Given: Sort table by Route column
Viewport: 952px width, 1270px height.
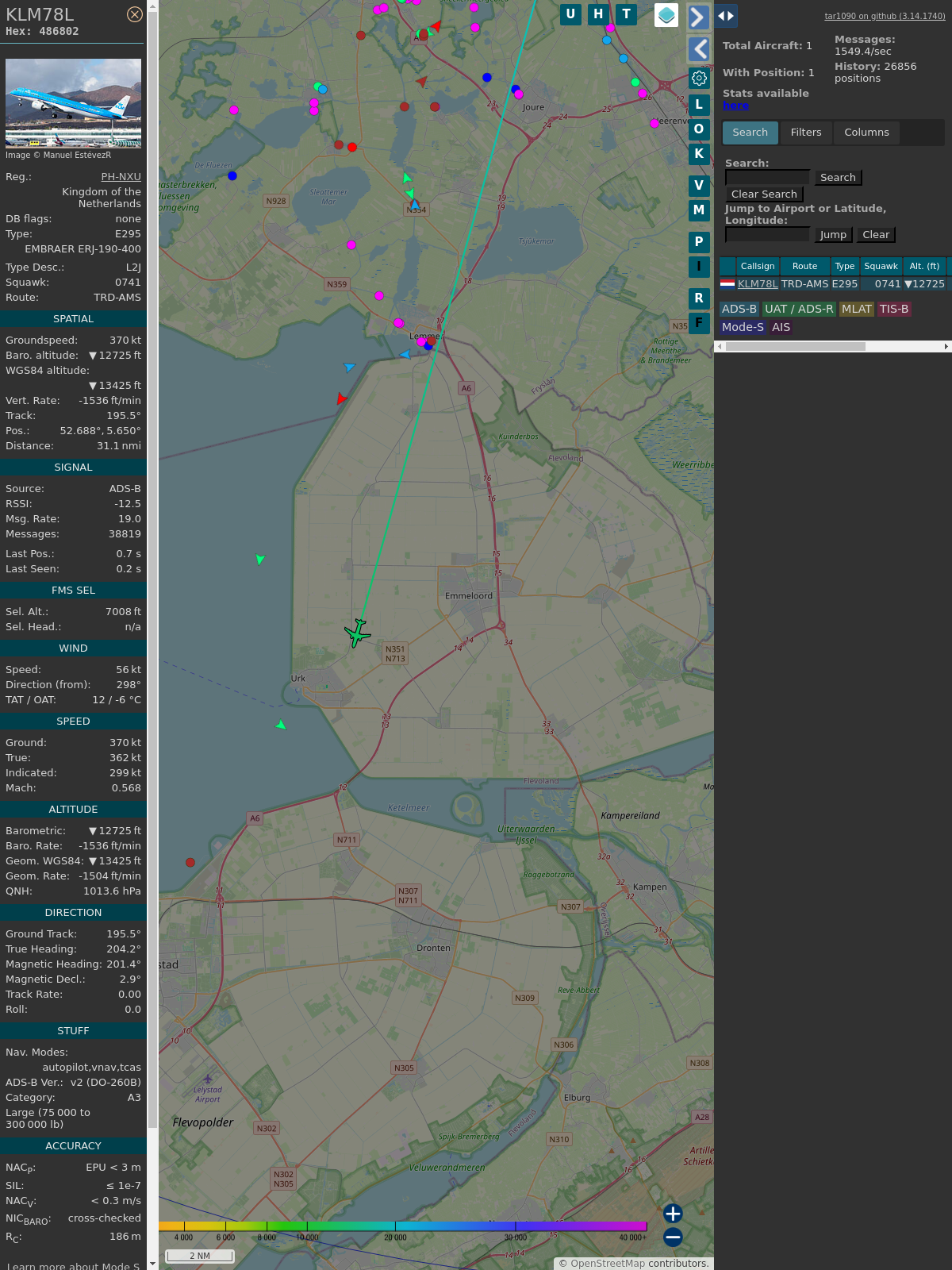Looking at the screenshot, I should (x=804, y=266).
